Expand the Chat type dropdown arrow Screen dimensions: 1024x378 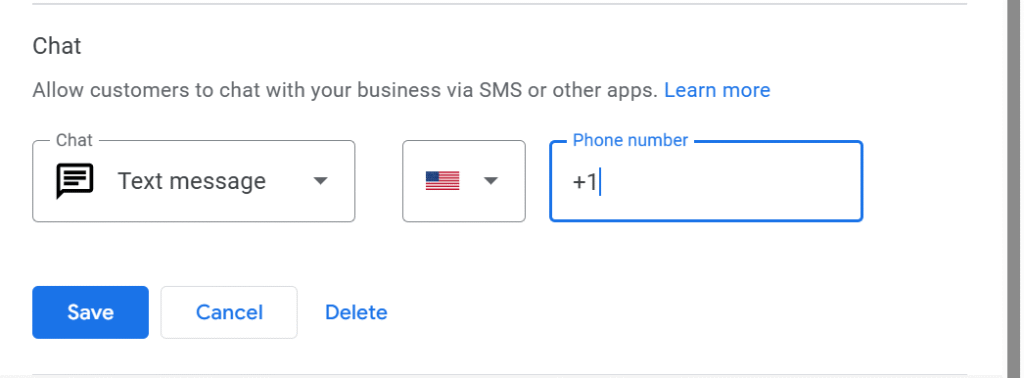pos(320,181)
